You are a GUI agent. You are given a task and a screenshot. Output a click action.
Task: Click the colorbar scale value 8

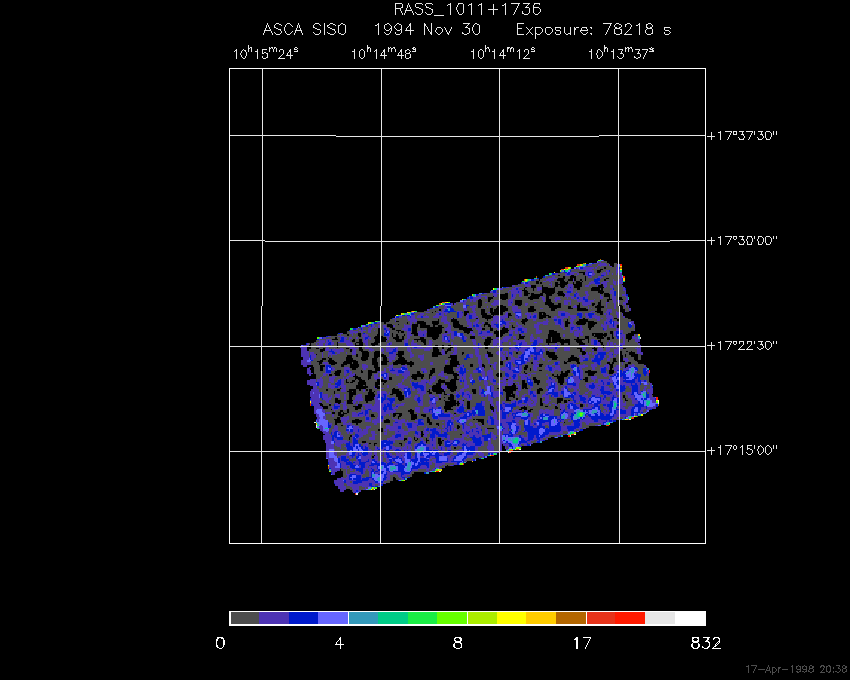(458, 644)
